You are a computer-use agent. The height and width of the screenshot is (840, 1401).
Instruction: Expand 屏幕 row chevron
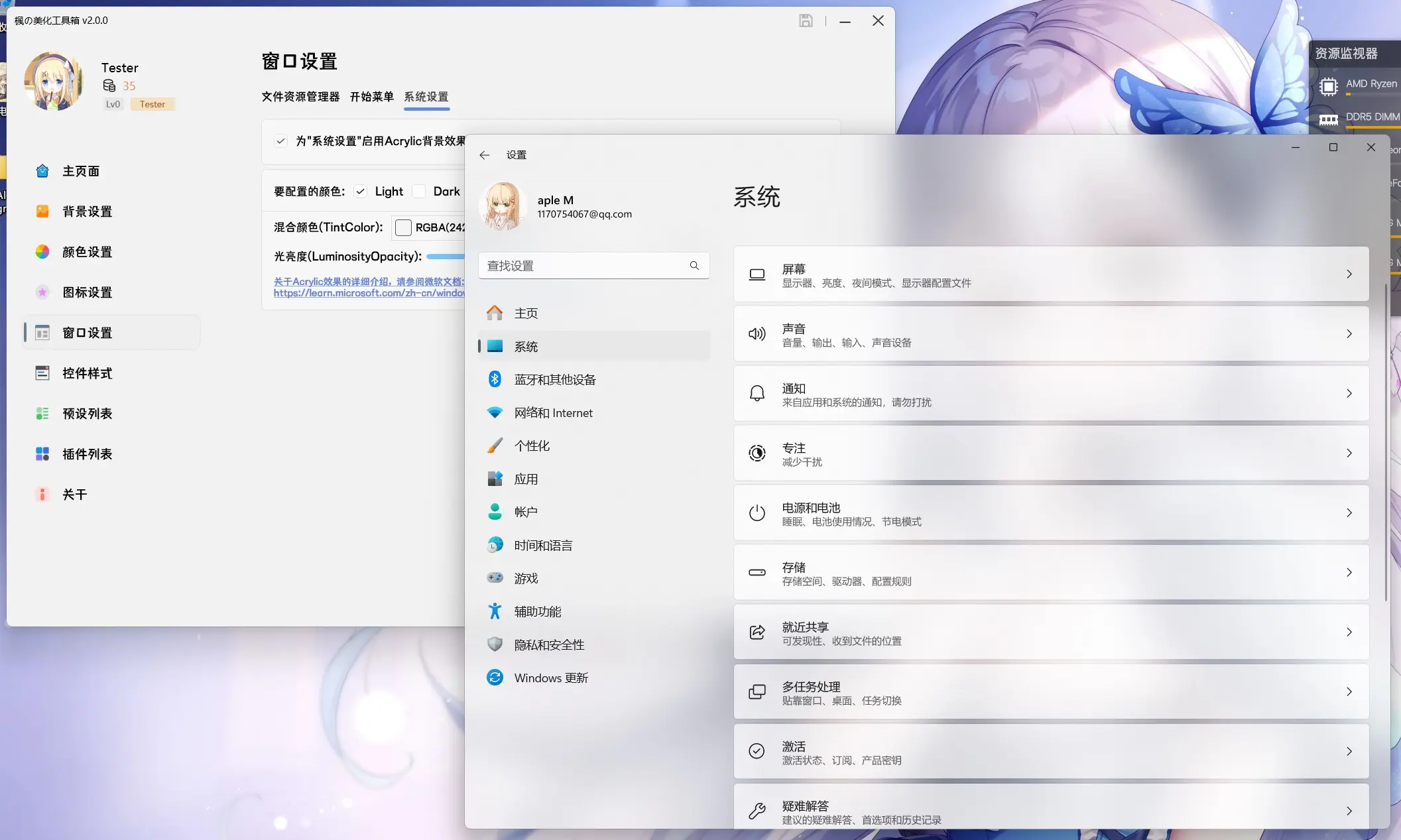coord(1349,274)
